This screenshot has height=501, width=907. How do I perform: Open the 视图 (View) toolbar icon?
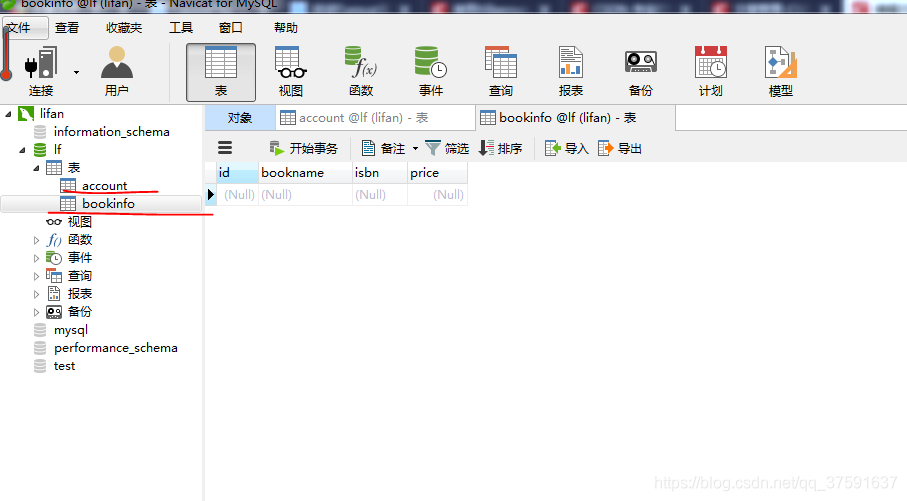point(290,72)
